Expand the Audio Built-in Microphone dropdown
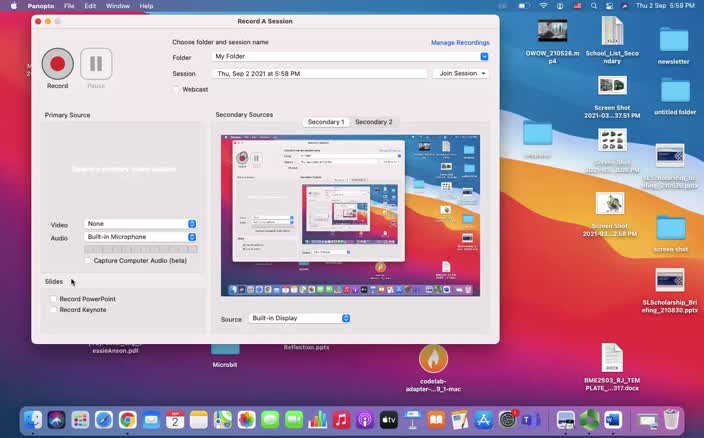The height and width of the screenshot is (438, 704). tap(141, 237)
